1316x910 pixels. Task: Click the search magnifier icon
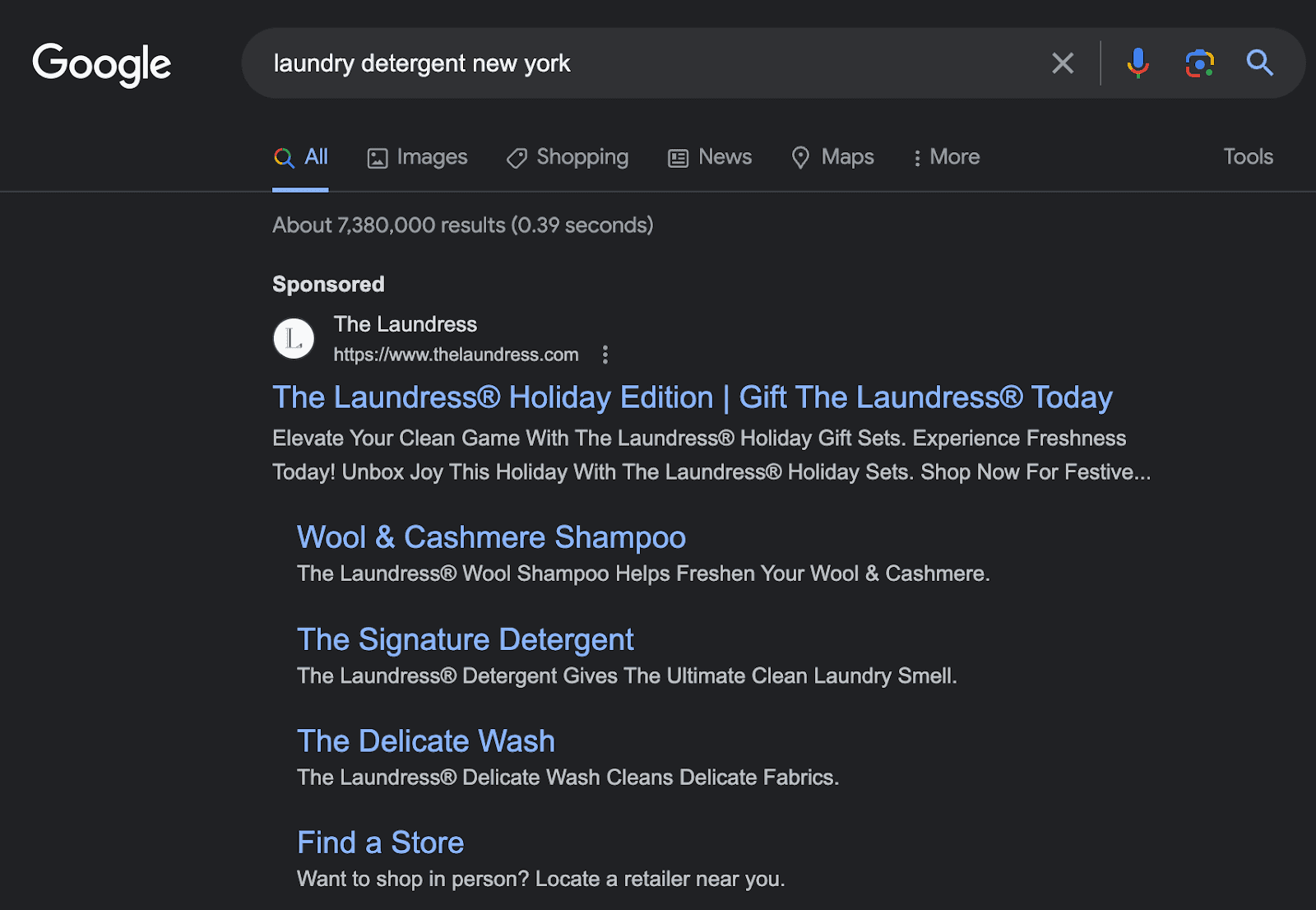tap(1259, 63)
